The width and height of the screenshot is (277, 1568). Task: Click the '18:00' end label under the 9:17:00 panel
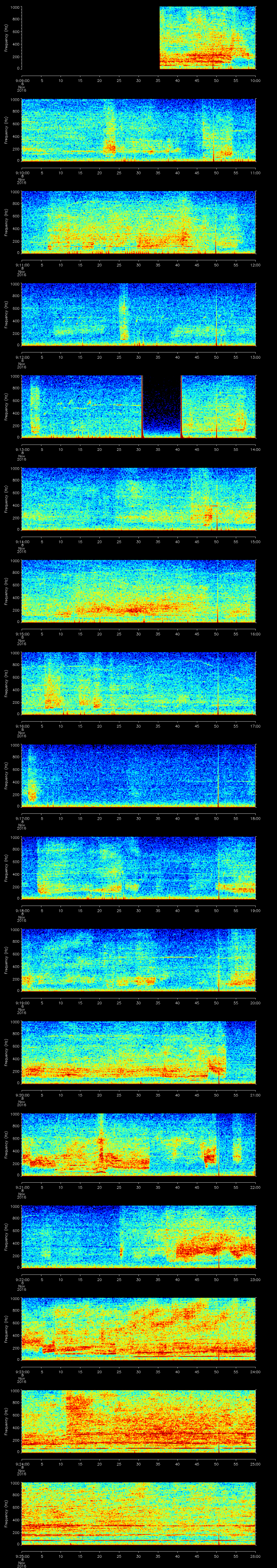tap(255, 818)
